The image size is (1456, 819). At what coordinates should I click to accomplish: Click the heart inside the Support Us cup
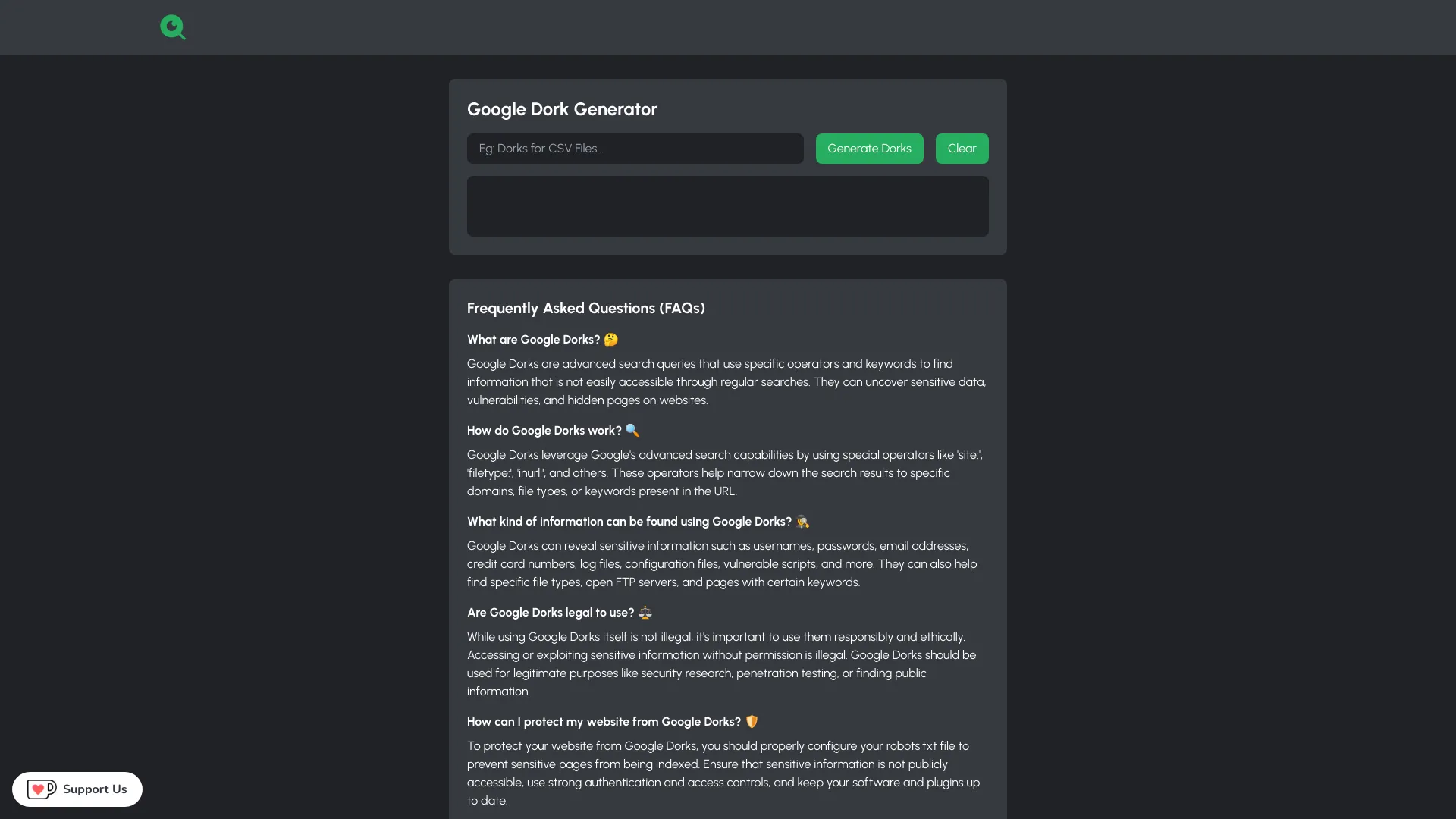[x=39, y=788]
